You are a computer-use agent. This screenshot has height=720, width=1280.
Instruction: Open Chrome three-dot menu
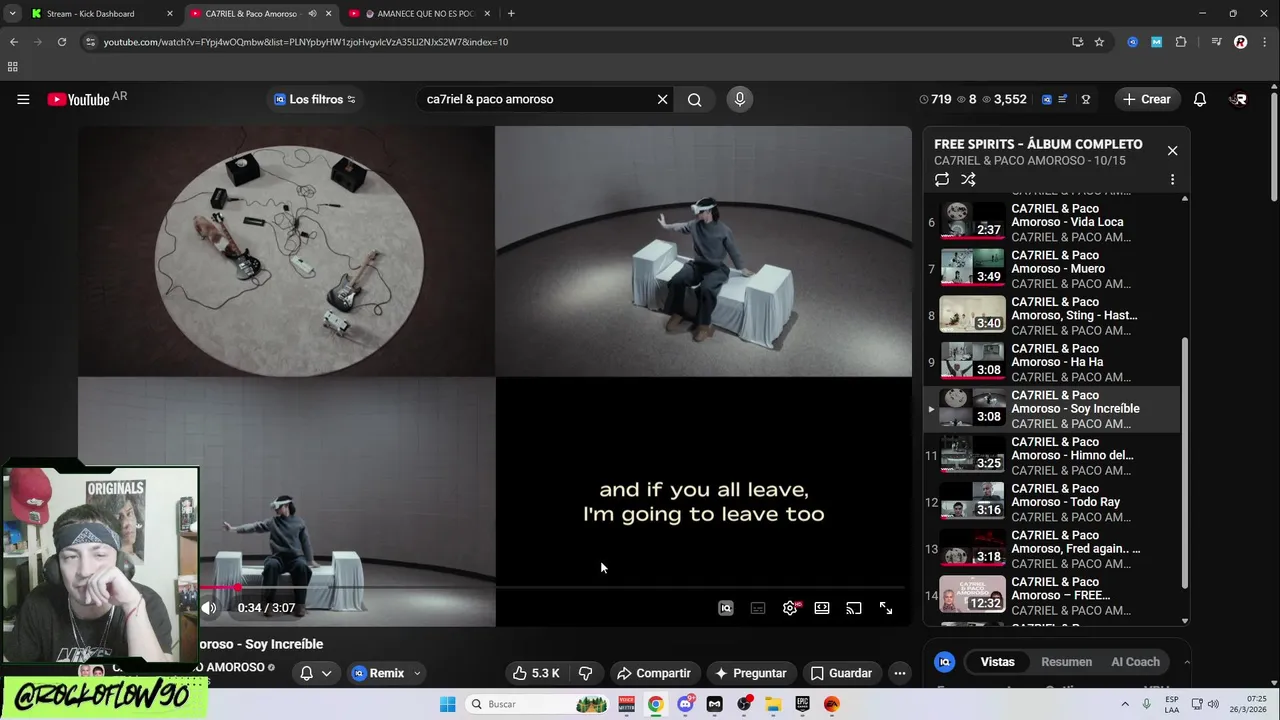click(x=1263, y=42)
